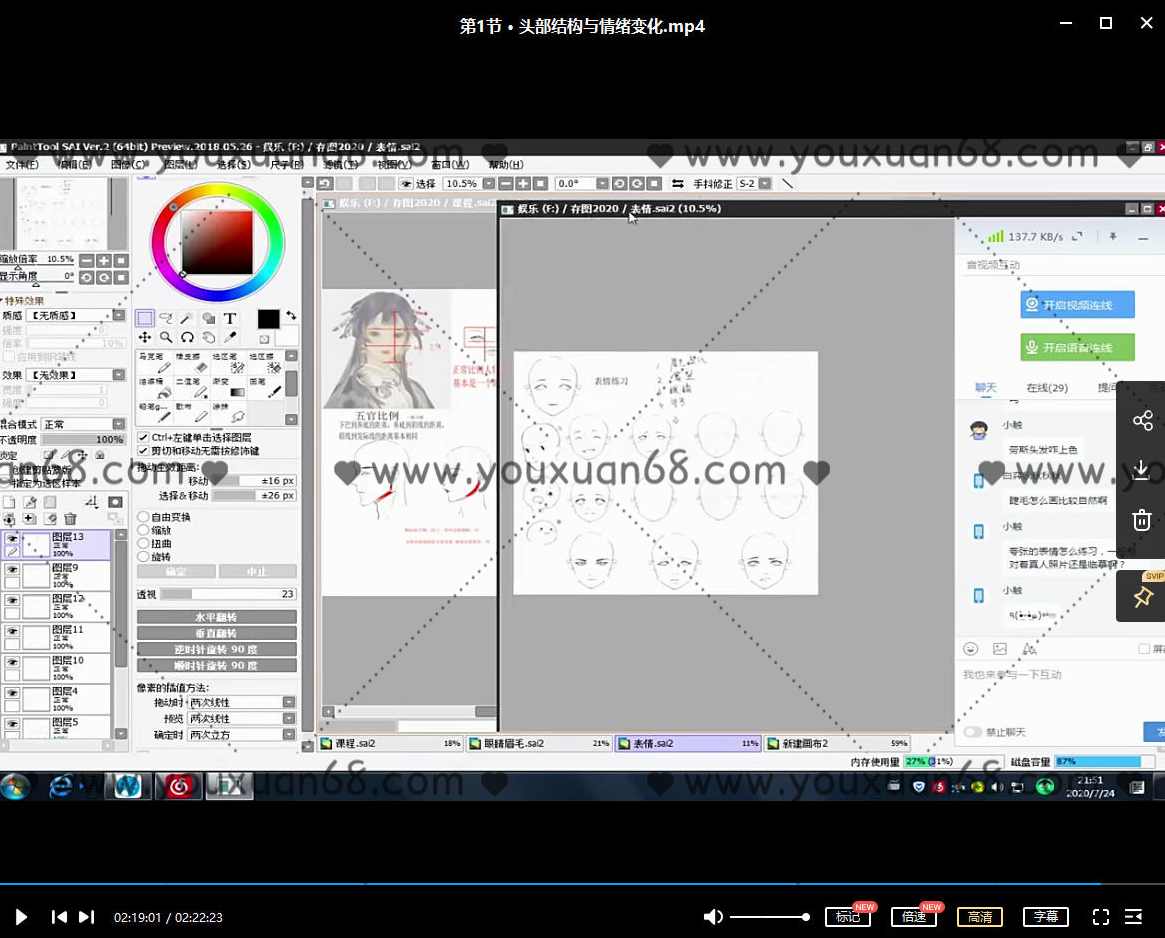Uncheck the Ctrl+左键单击选择图层 checkbox
This screenshot has width=1165, height=938.
(x=143, y=438)
